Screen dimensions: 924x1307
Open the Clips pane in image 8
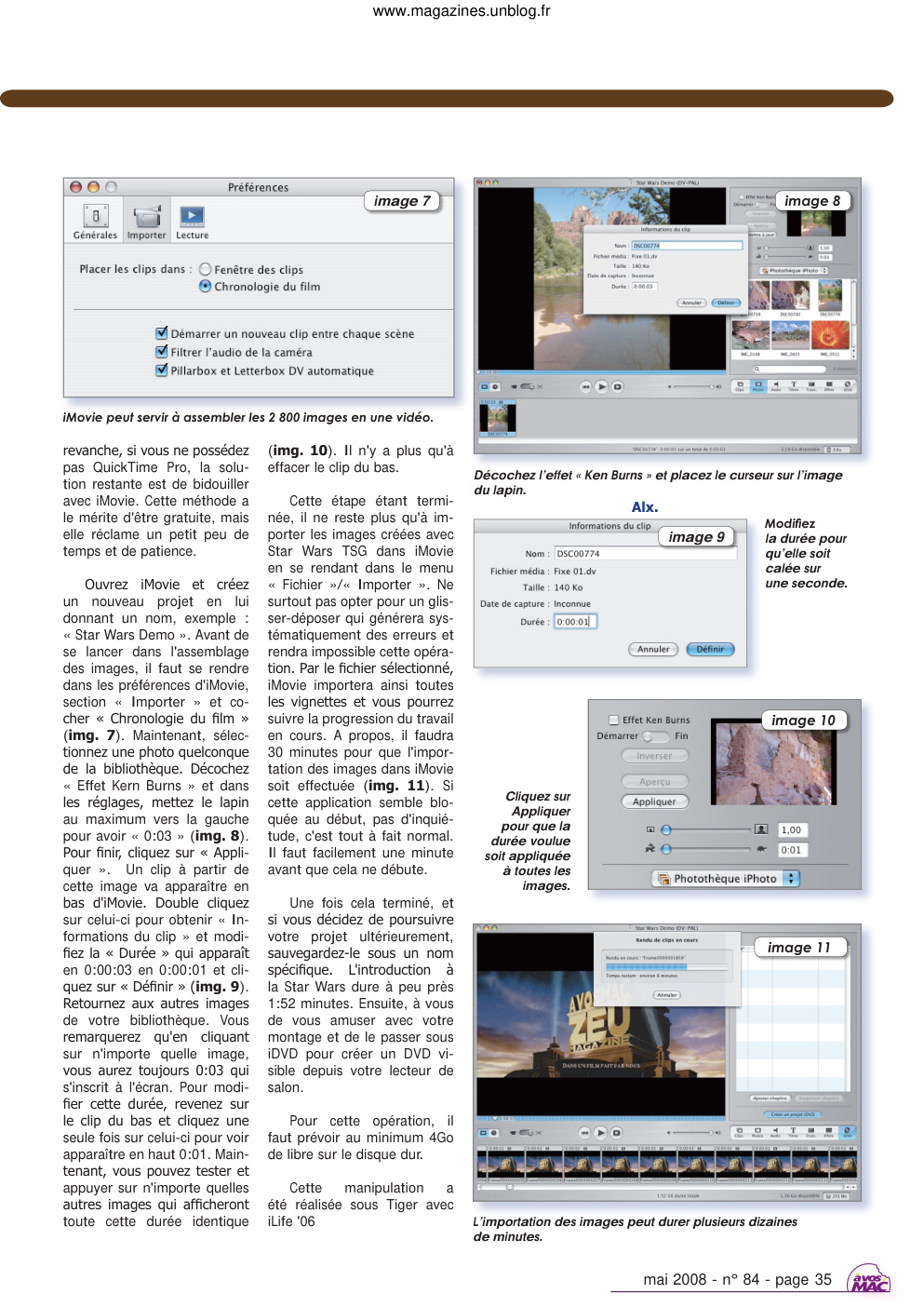740,385
